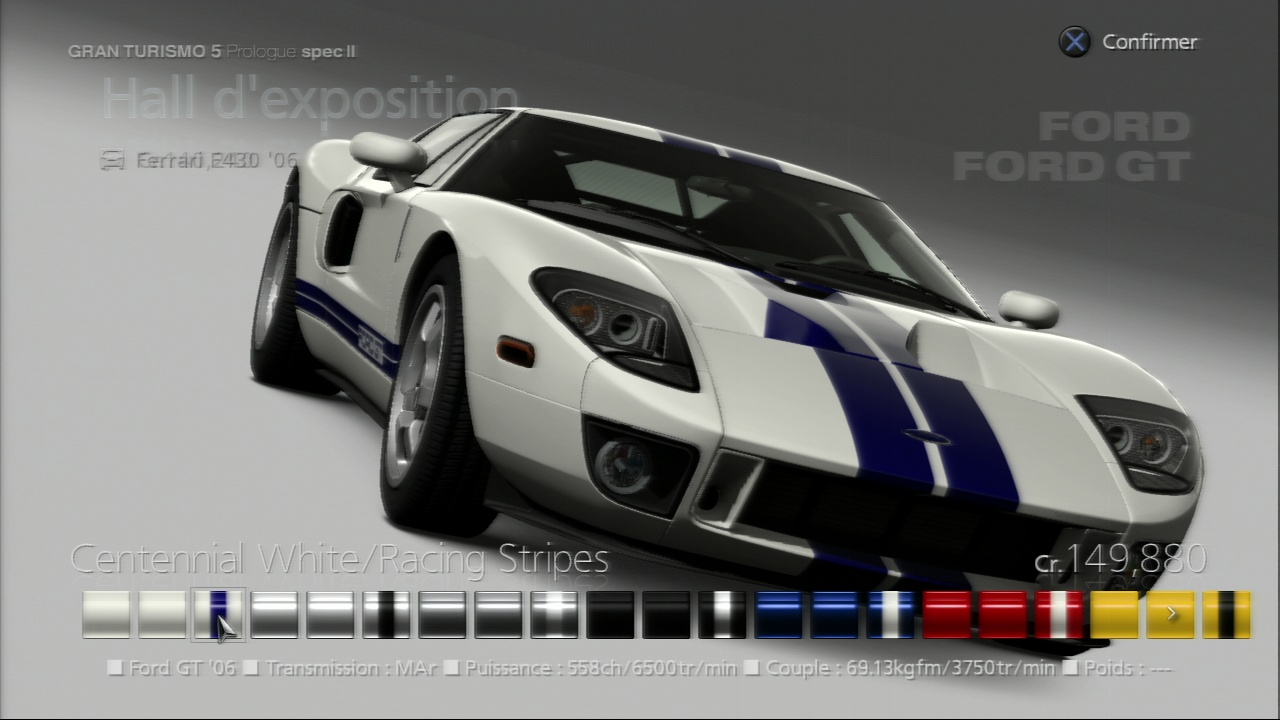Screen dimensions: 1280x720
Task: Select the leftmost white color swatch
Action: (x=106, y=614)
